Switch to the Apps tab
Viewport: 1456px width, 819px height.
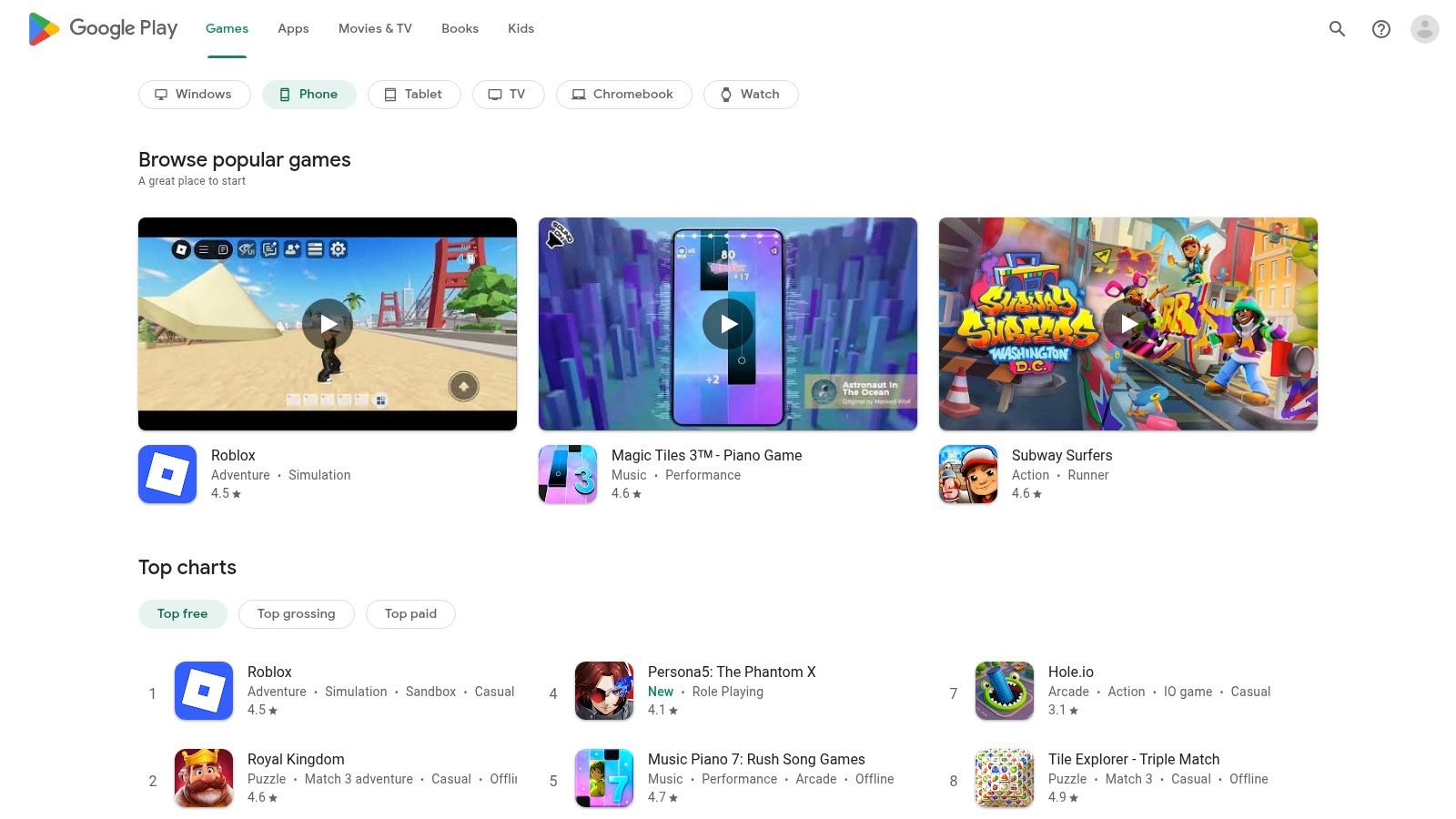(x=293, y=29)
